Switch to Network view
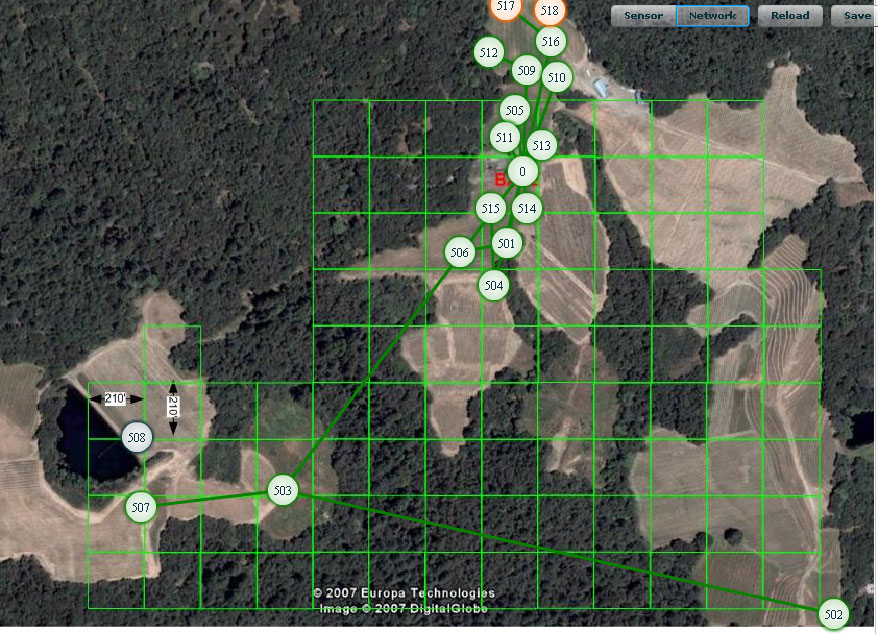The width and height of the screenshot is (878, 634). coord(712,16)
